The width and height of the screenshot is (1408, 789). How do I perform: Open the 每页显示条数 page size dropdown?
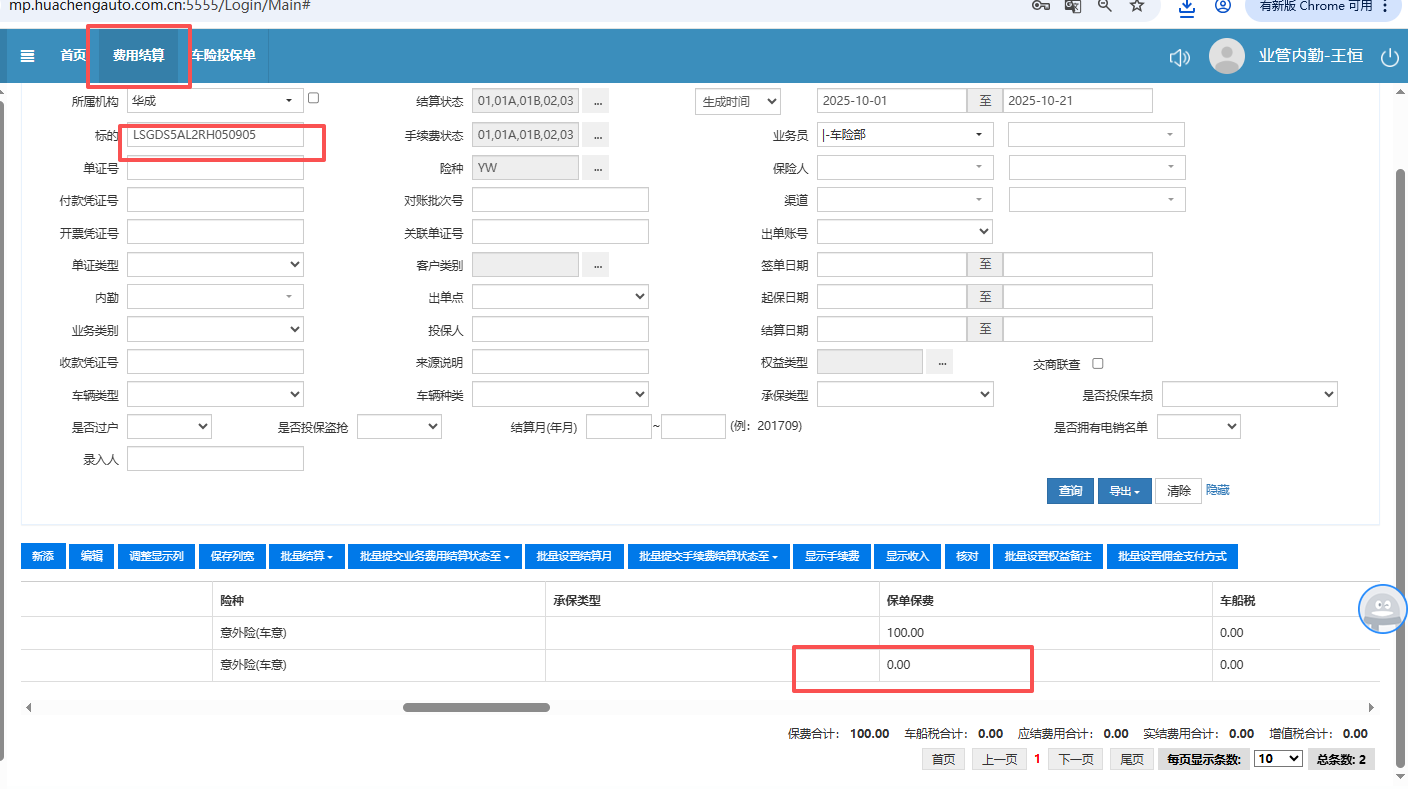(1278, 759)
